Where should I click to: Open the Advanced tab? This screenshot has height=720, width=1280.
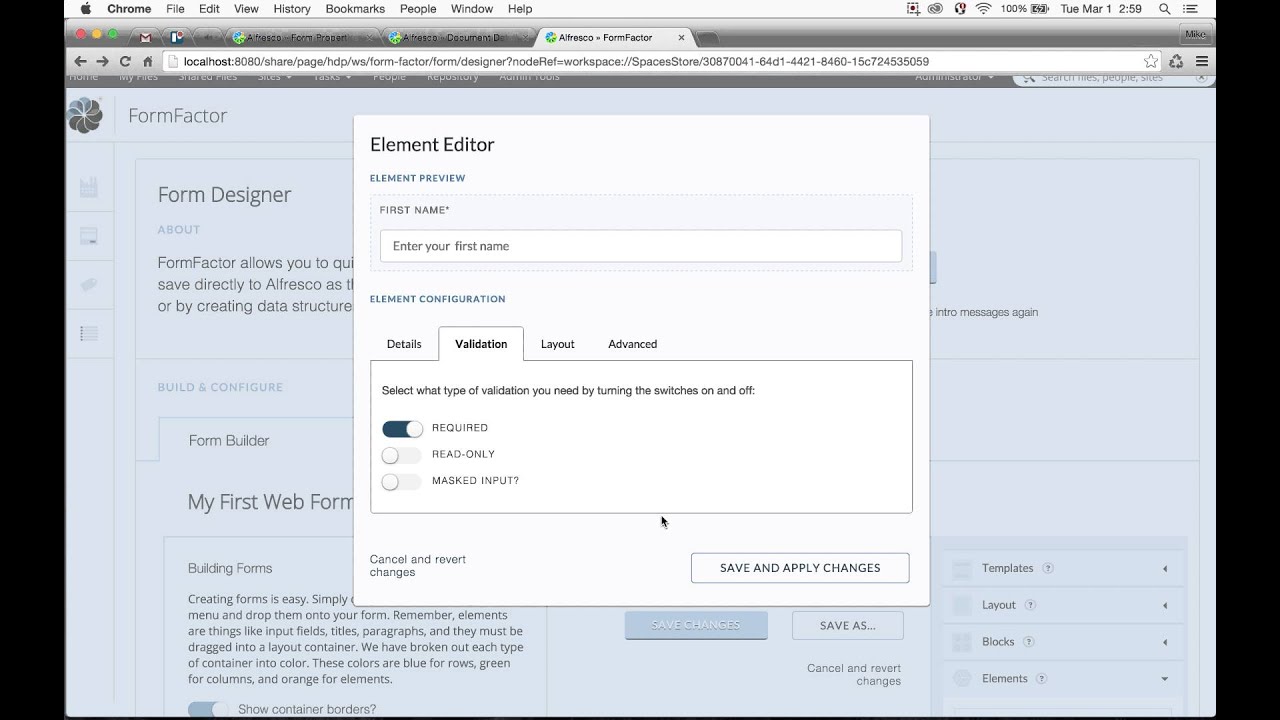tap(632, 344)
